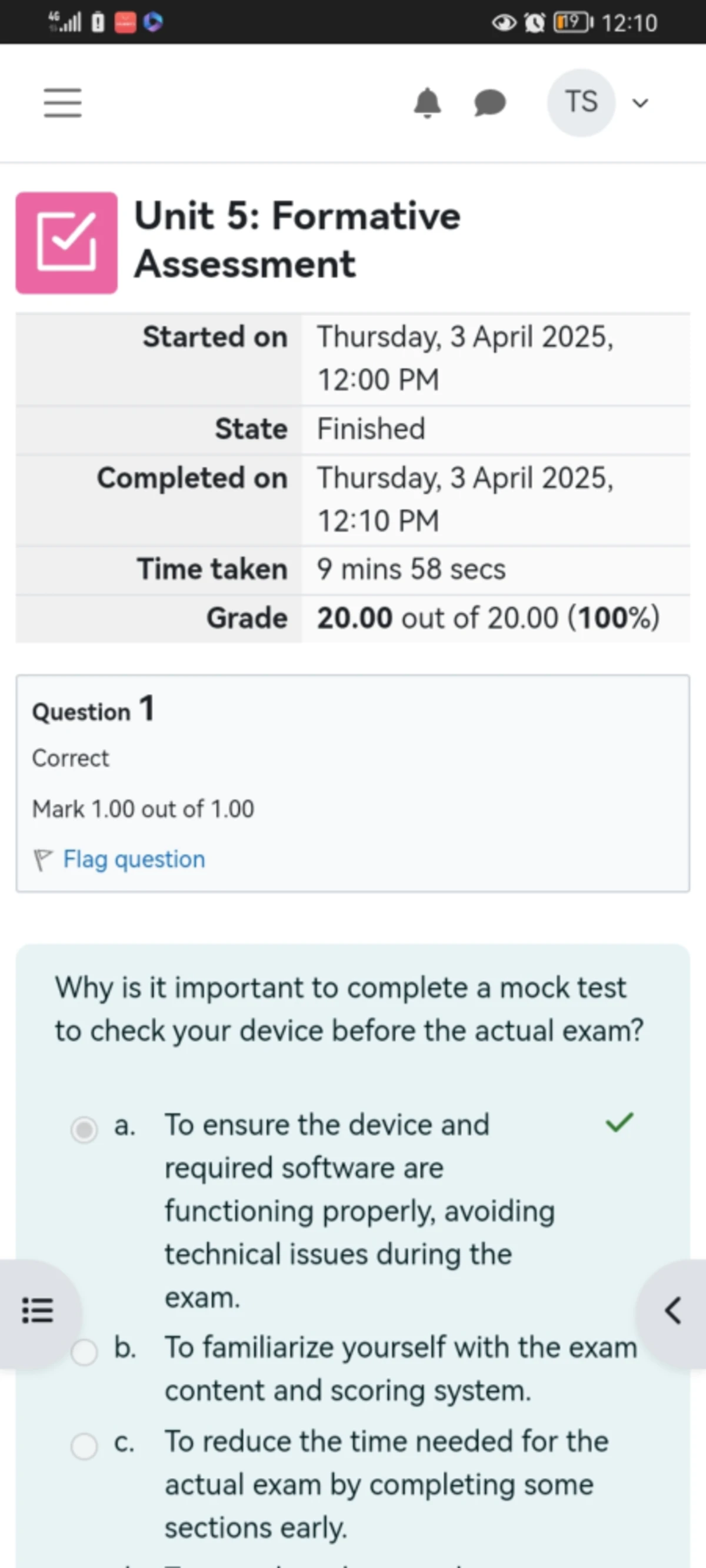
Task: Select radio option c
Action: click(x=84, y=1446)
